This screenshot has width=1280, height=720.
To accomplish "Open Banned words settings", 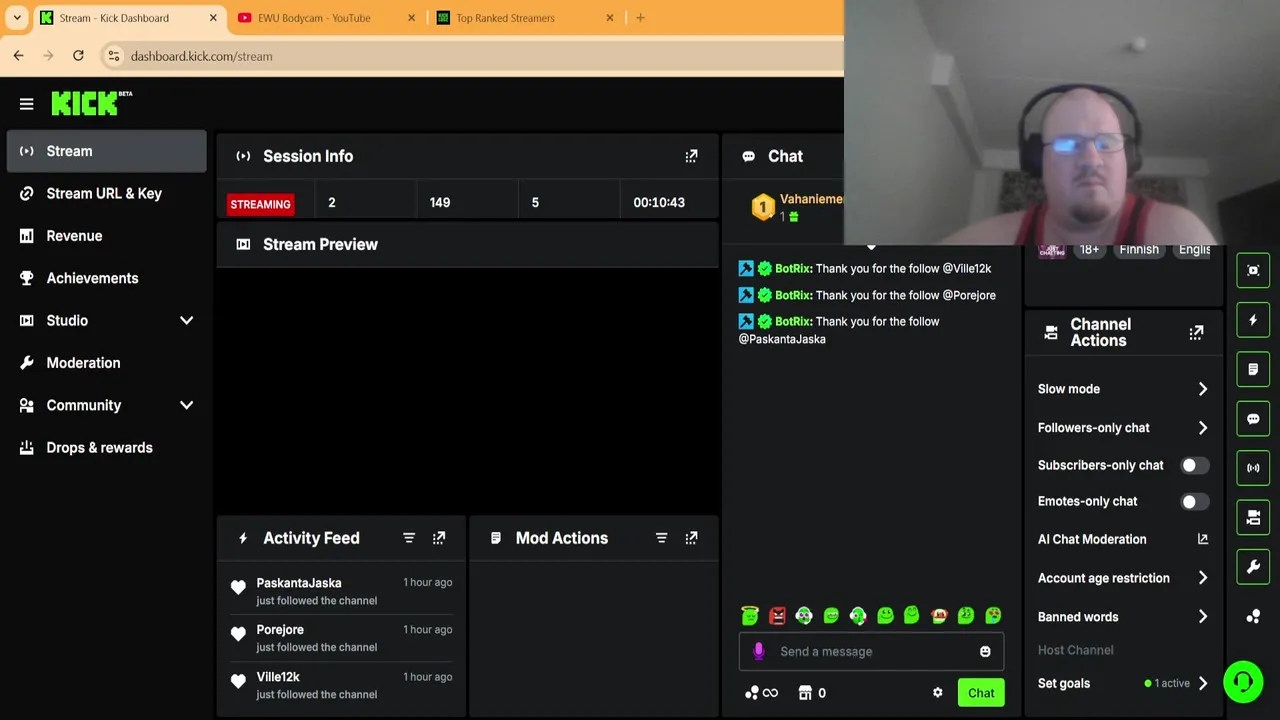I will [1123, 617].
